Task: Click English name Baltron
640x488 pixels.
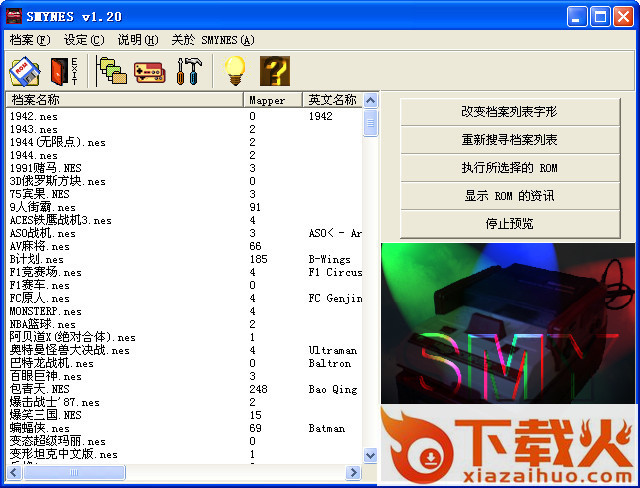Action: click(x=330, y=364)
